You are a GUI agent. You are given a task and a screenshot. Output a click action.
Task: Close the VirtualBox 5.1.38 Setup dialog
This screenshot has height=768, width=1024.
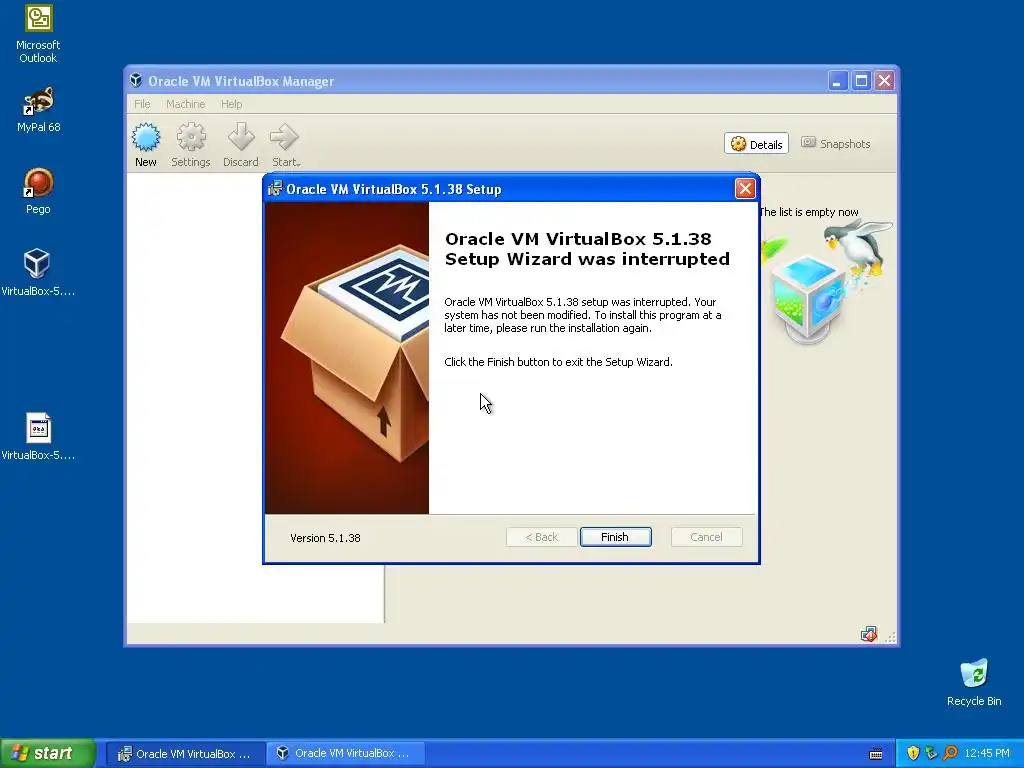click(744, 189)
